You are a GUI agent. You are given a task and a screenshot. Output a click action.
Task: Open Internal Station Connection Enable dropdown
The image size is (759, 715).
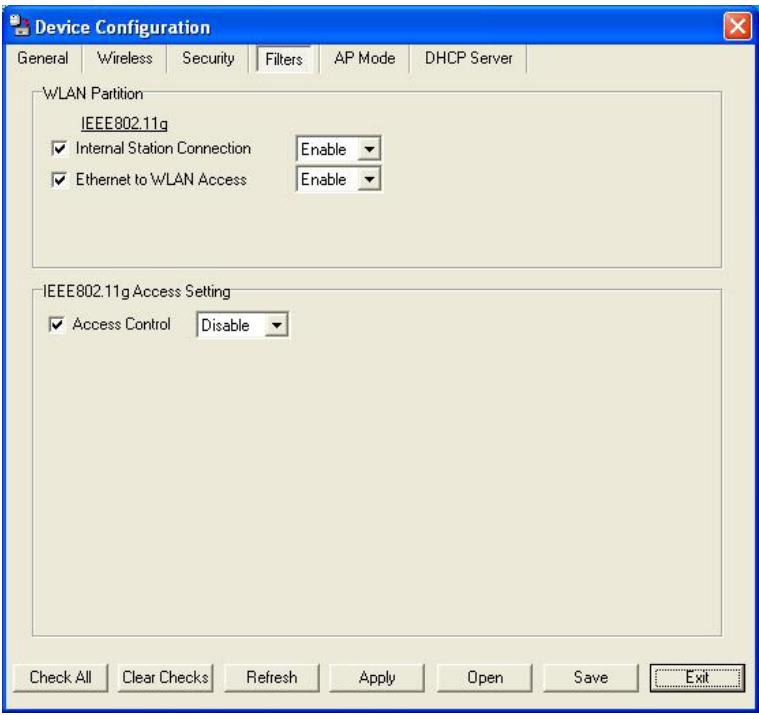(x=369, y=149)
